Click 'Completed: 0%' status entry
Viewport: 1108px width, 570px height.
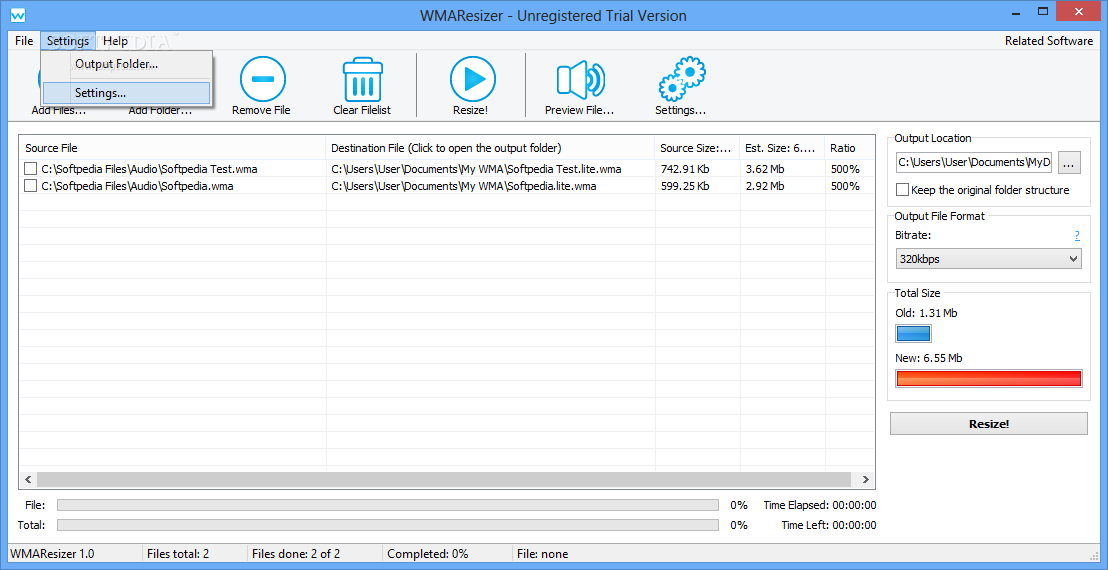coord(428,554)
